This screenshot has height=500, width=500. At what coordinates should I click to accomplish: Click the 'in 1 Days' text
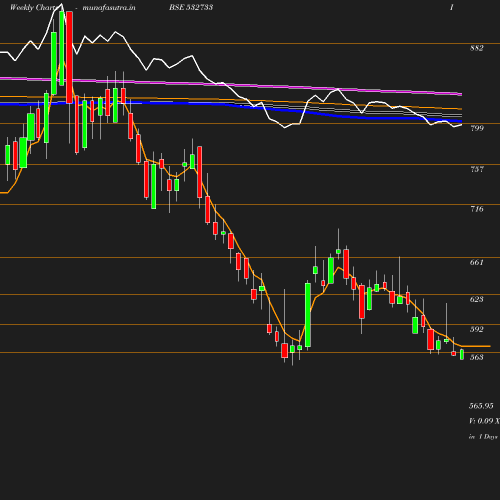(483, 436)
